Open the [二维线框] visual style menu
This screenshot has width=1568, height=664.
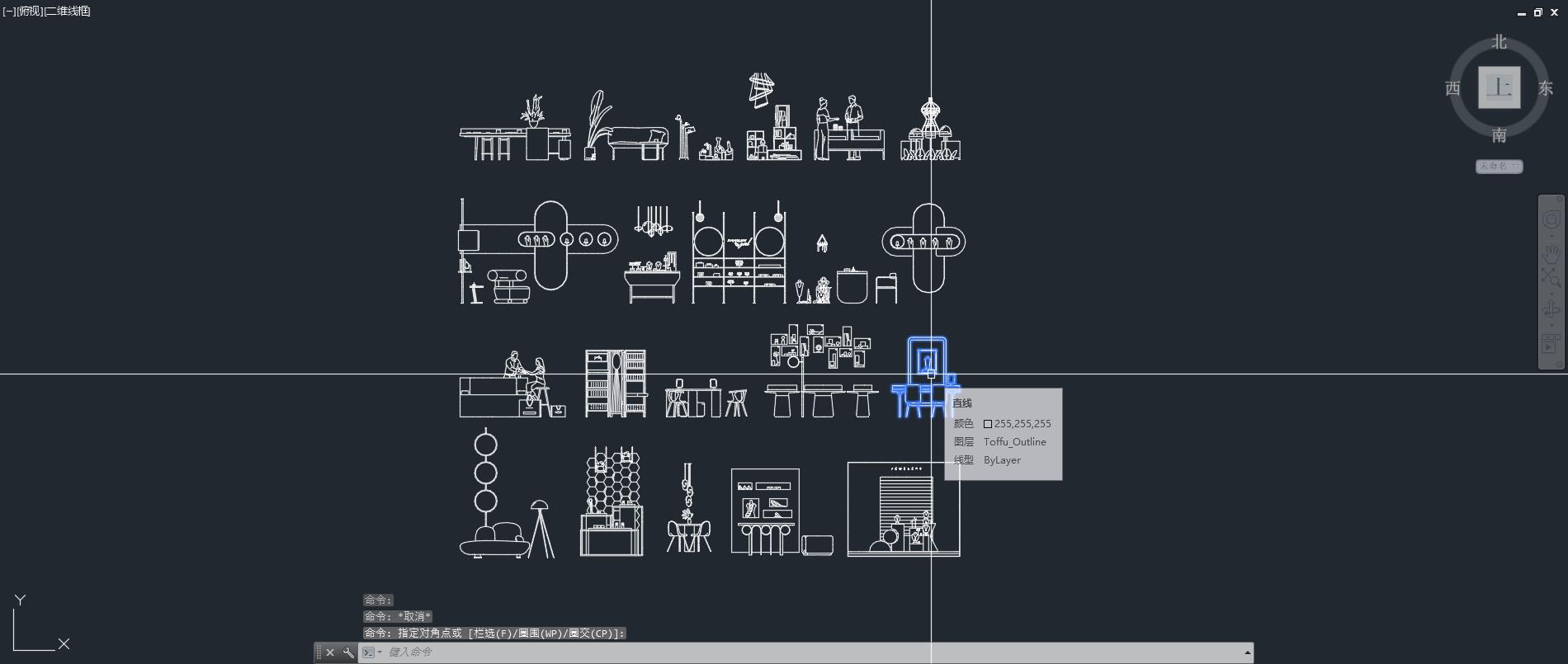coord(68,11)
